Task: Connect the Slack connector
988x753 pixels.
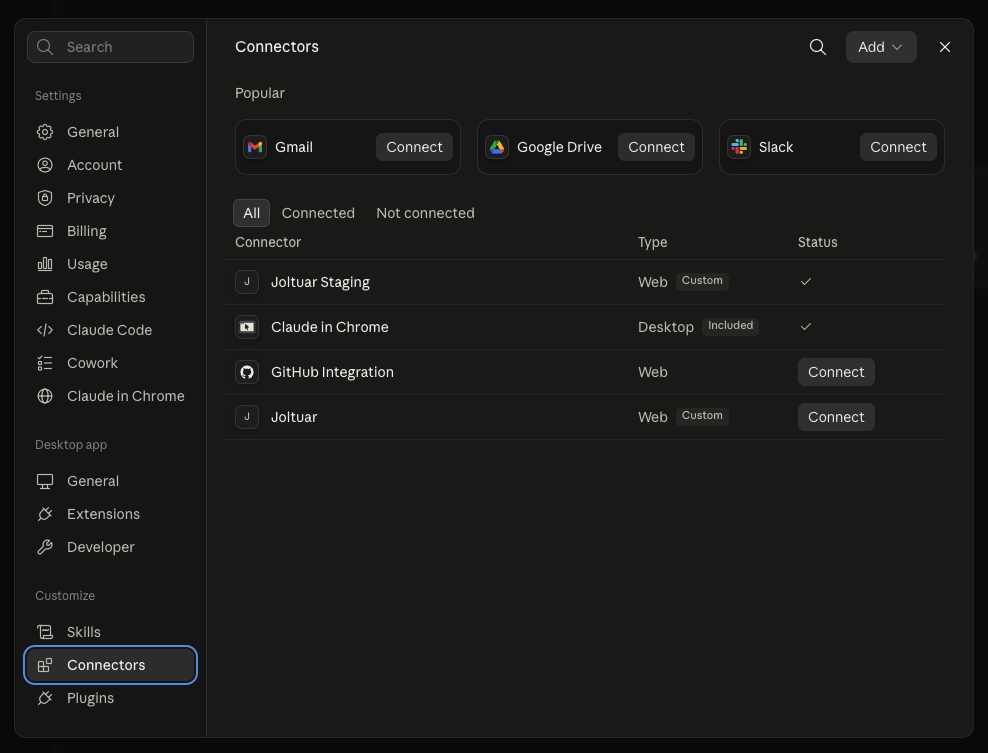Action: 898,147
